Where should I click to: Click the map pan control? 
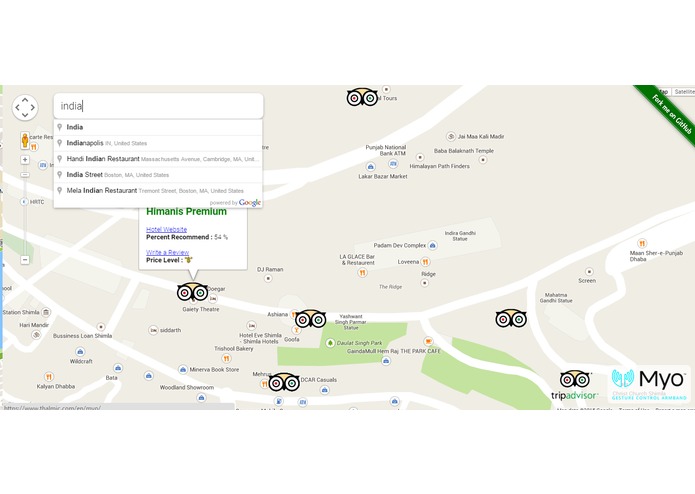[x=25, y=107]
